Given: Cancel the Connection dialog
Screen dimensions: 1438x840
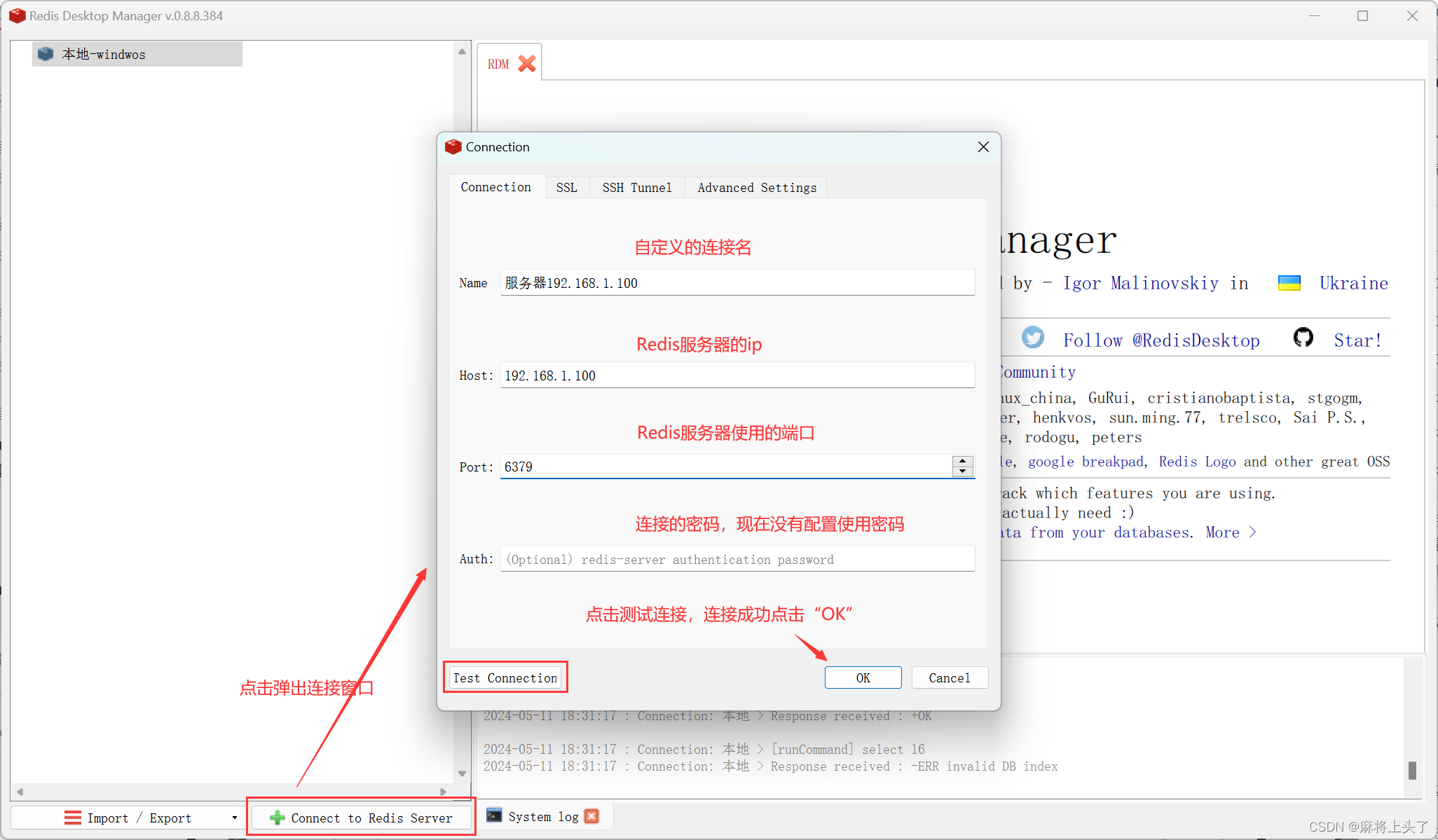Looking at the screenshot, I should (x=950, y=677).
